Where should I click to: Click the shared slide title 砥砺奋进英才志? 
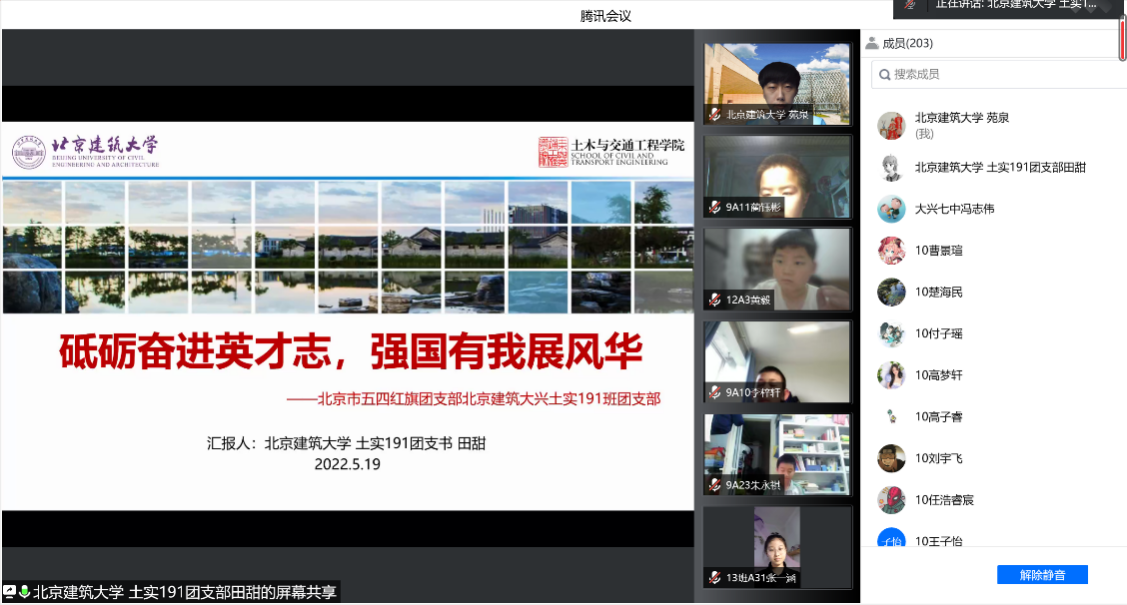[x=350, y=352]
